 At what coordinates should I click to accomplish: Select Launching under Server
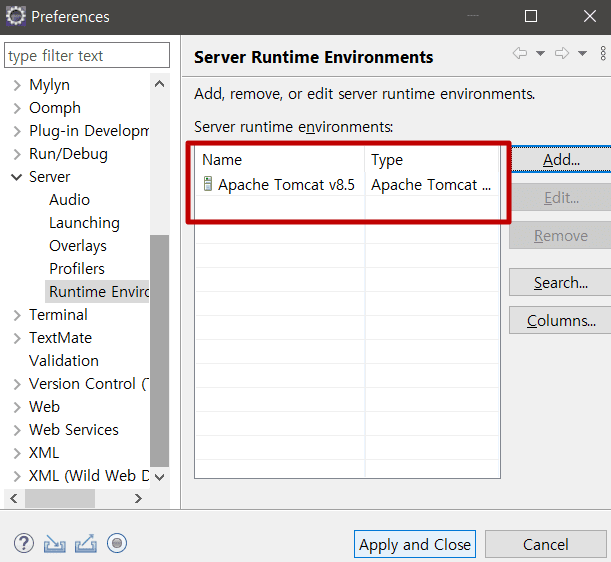point(84,223)
